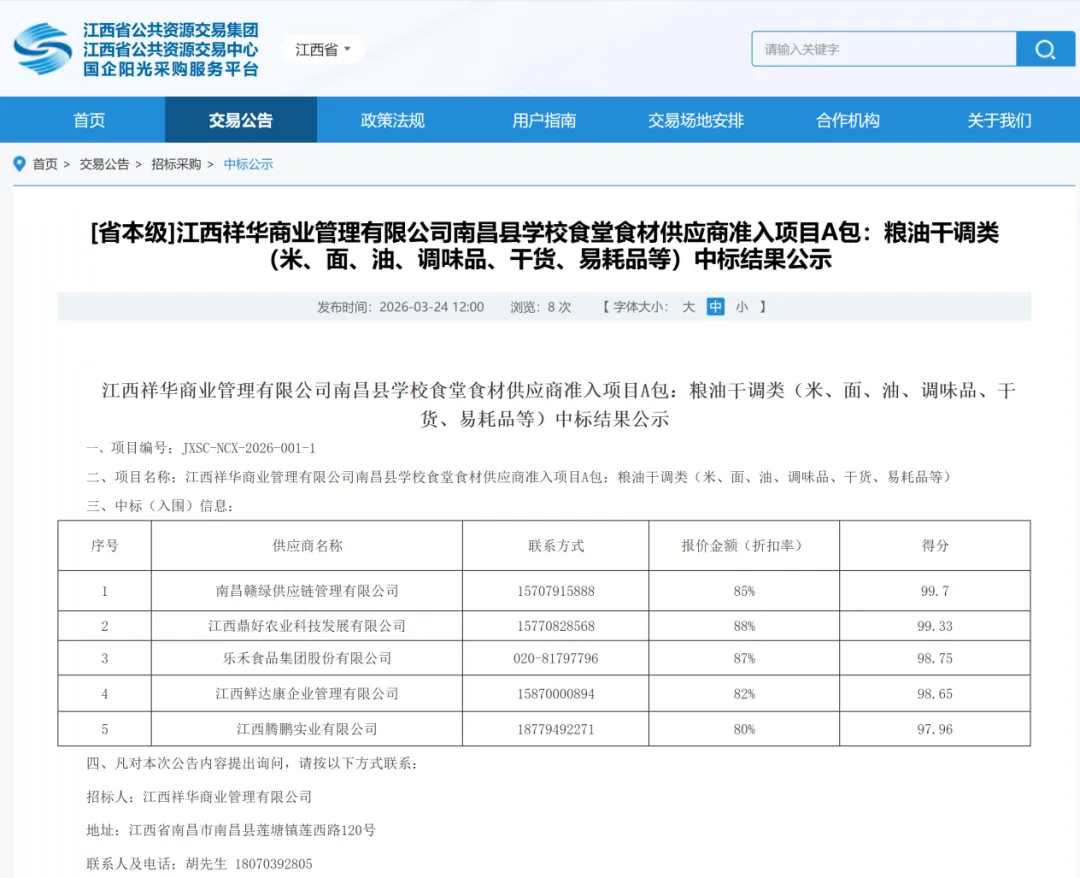Image resolution: width=1080 pixels, height=878 pixels.
Task: Select the 交易公告 nav tab
Action: point(241,120)
